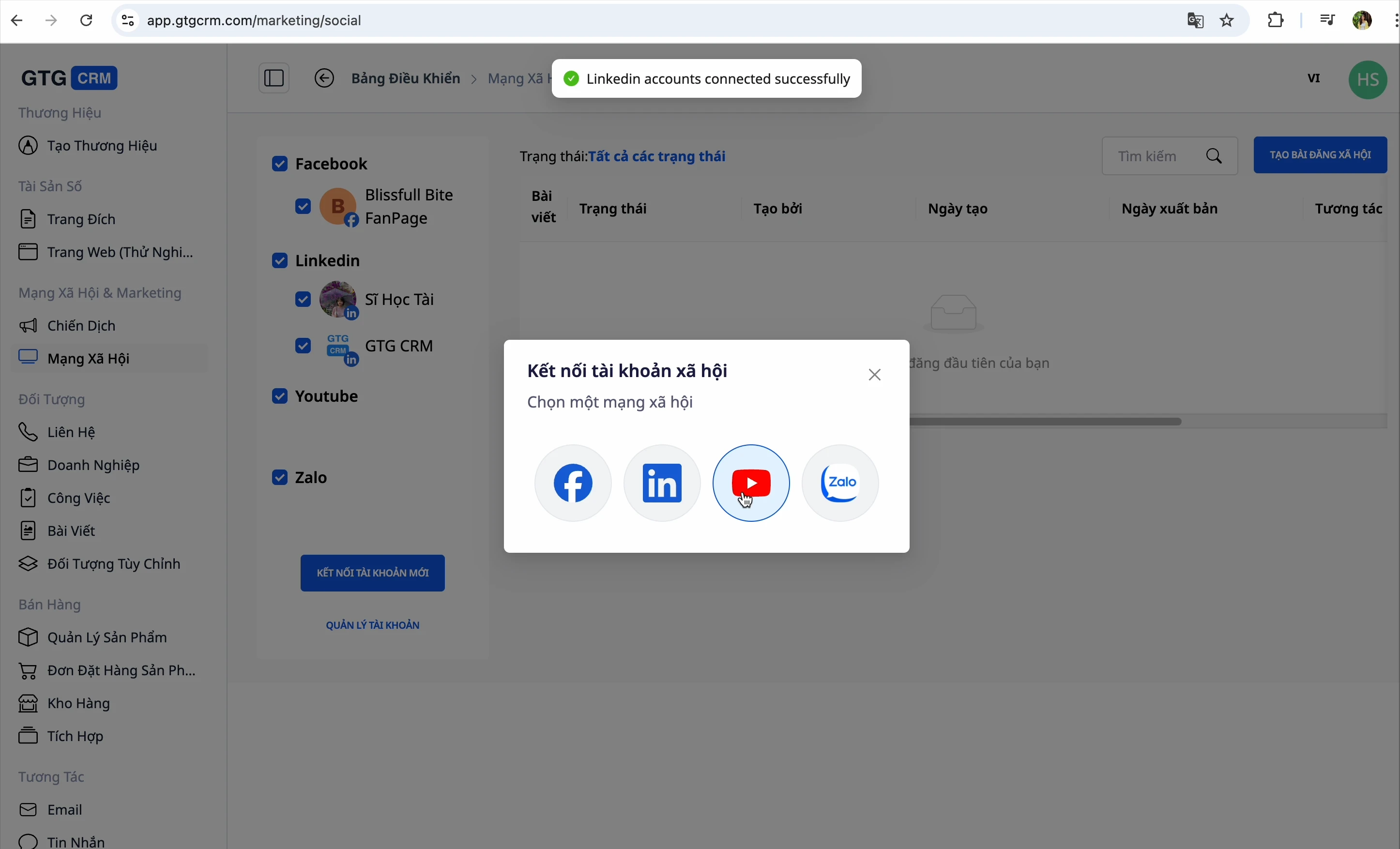
Task: Deselect the Sĩ Học Tài account
Action: [x=303, y=300]
